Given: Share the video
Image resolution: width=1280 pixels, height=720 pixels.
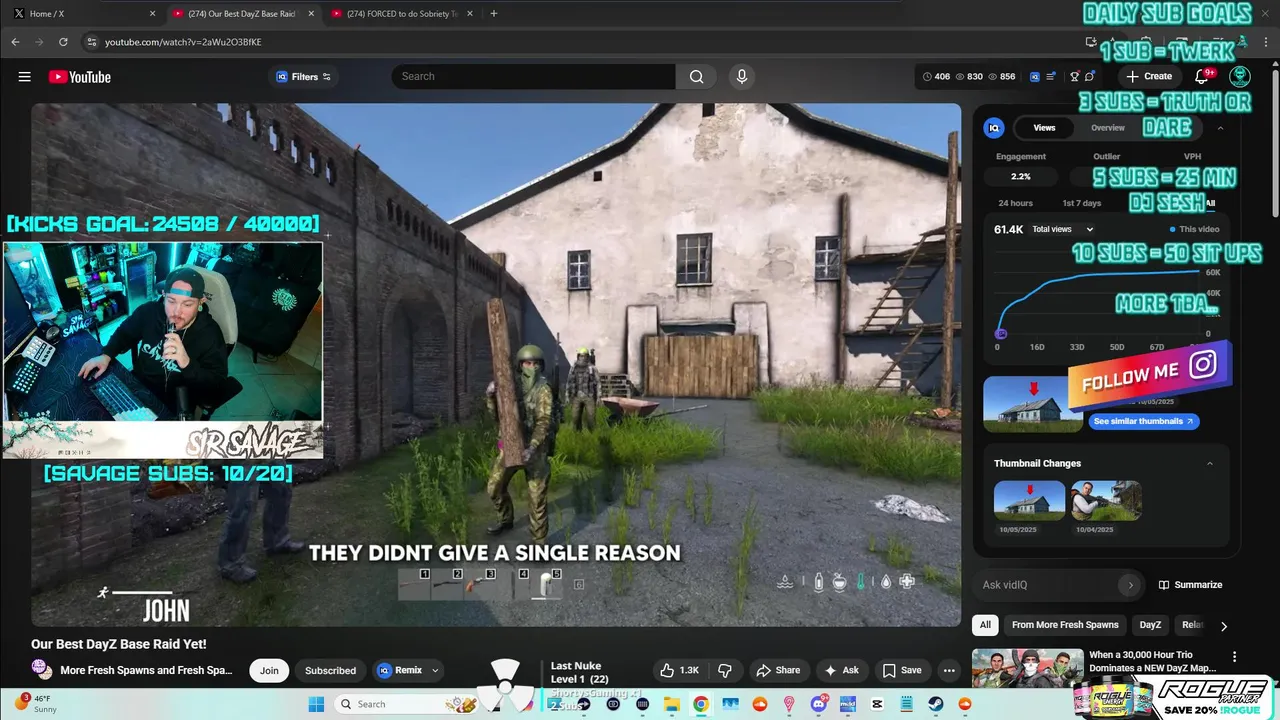Looking at the screenshot, I should coord(778,670).
